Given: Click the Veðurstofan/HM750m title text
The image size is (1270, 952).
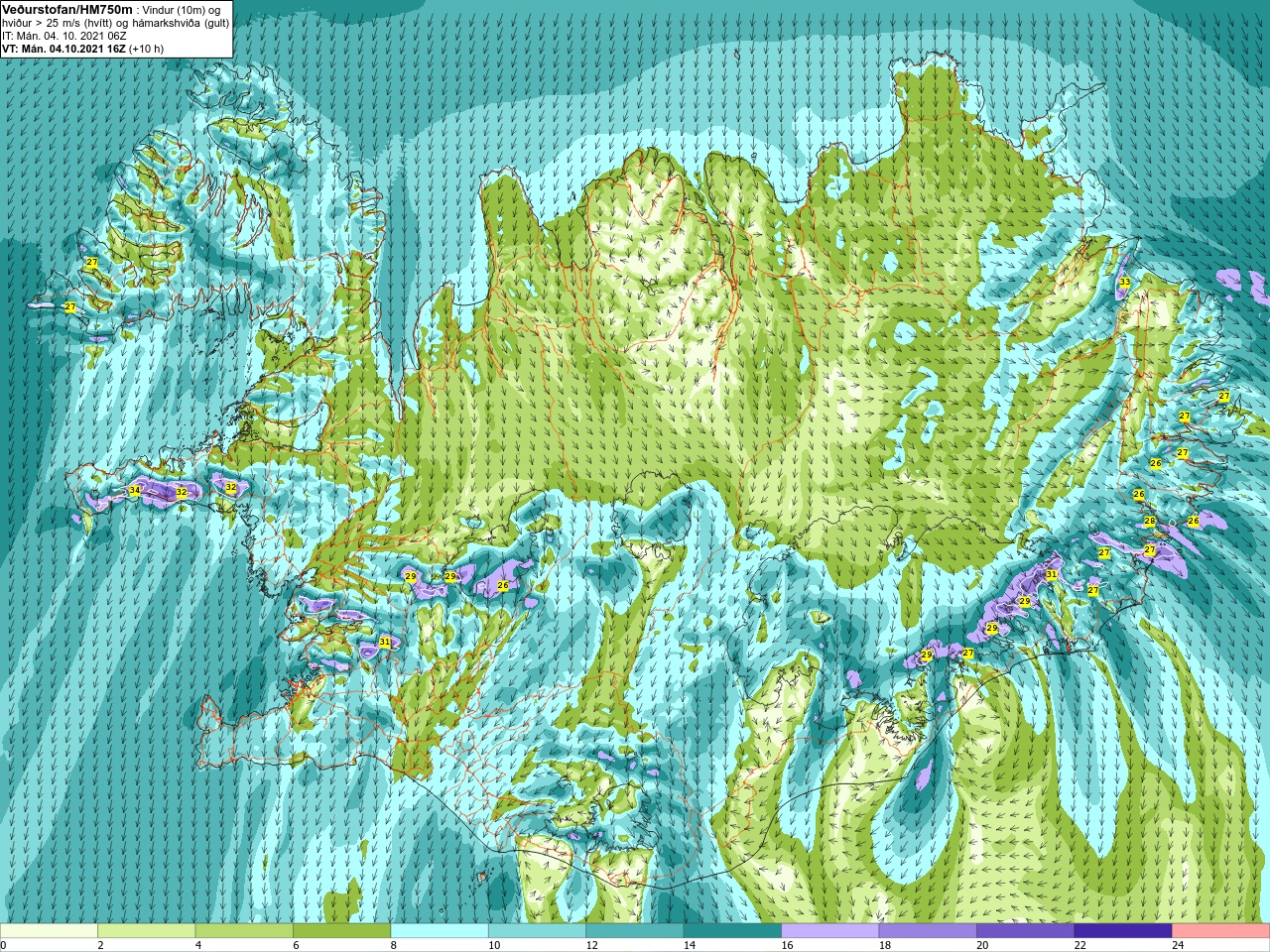Looking at the screenshot, I should pyautogui.click(x=66, y=9).
